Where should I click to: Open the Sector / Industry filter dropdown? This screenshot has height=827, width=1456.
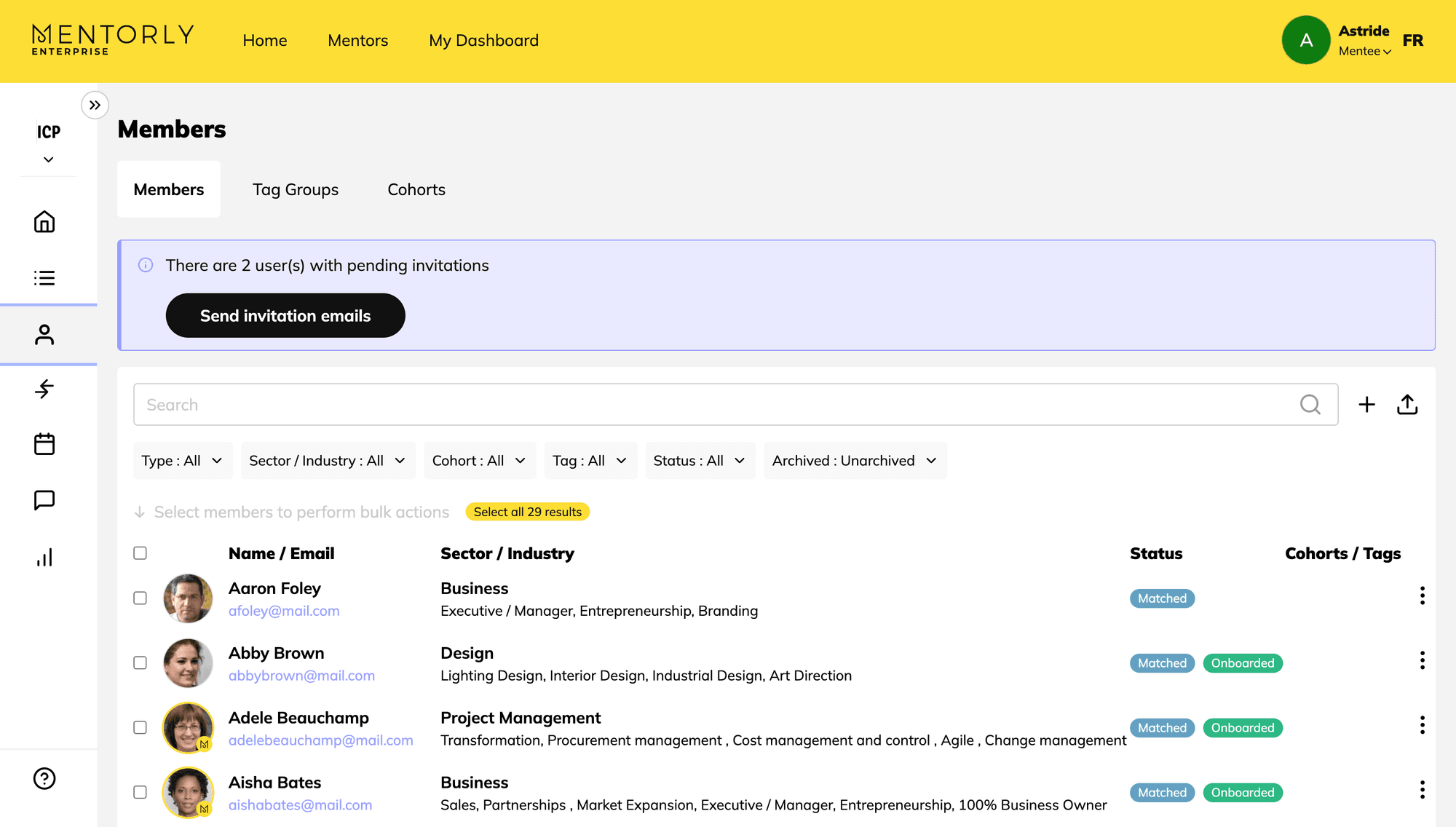328,461
